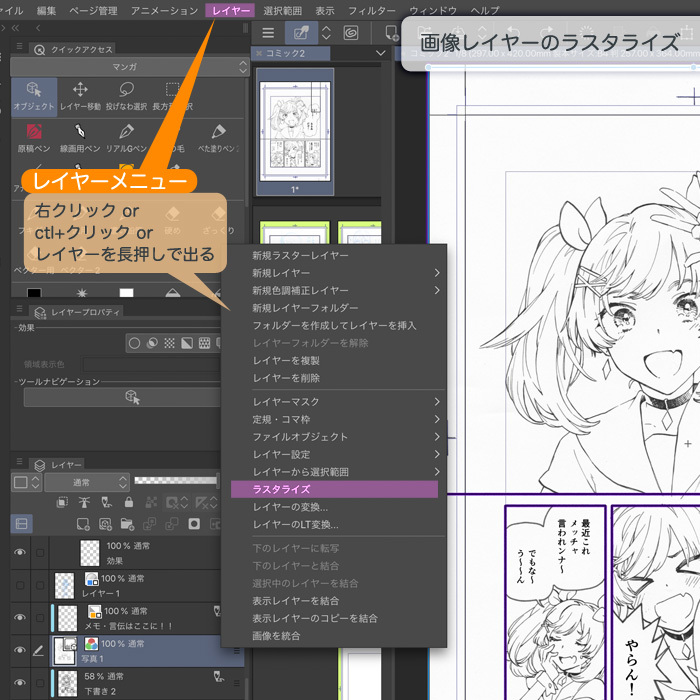Pick the black color swatch in quick access
This screenshot has height=700, width=700.
(34, 292)
